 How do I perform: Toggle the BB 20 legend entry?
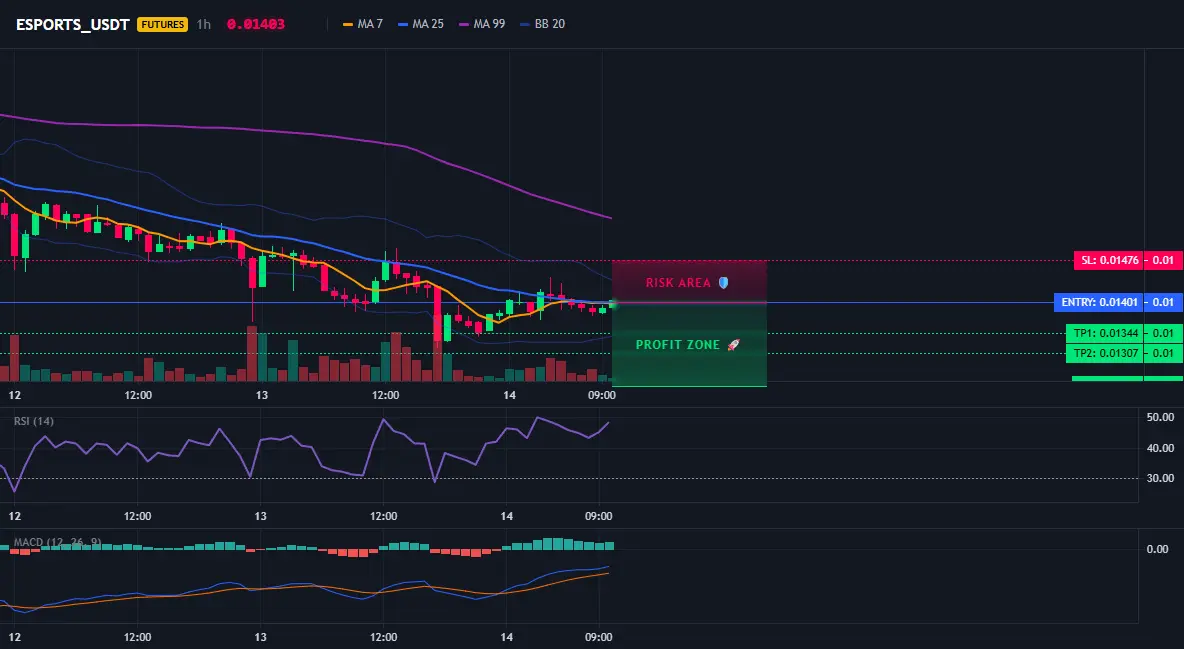(x=543, y=24)
